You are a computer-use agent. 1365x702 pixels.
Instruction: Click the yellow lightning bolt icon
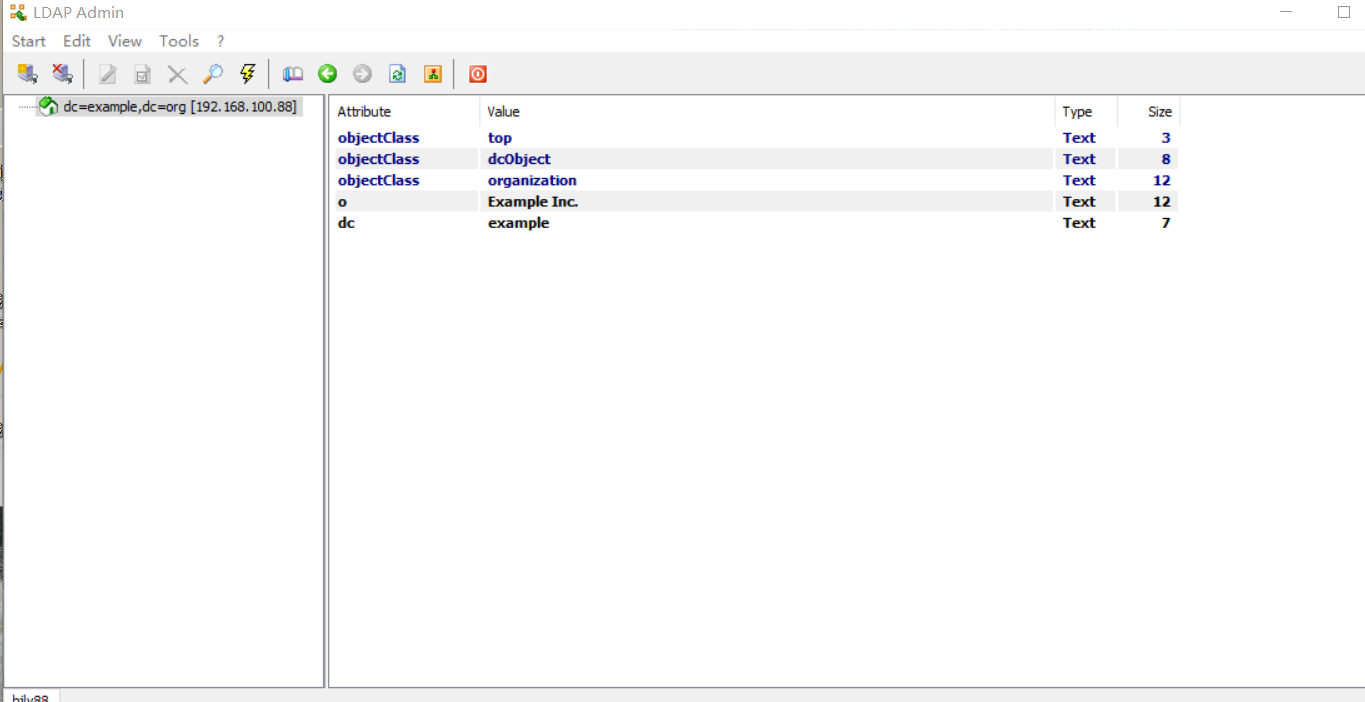coord(247,74)
